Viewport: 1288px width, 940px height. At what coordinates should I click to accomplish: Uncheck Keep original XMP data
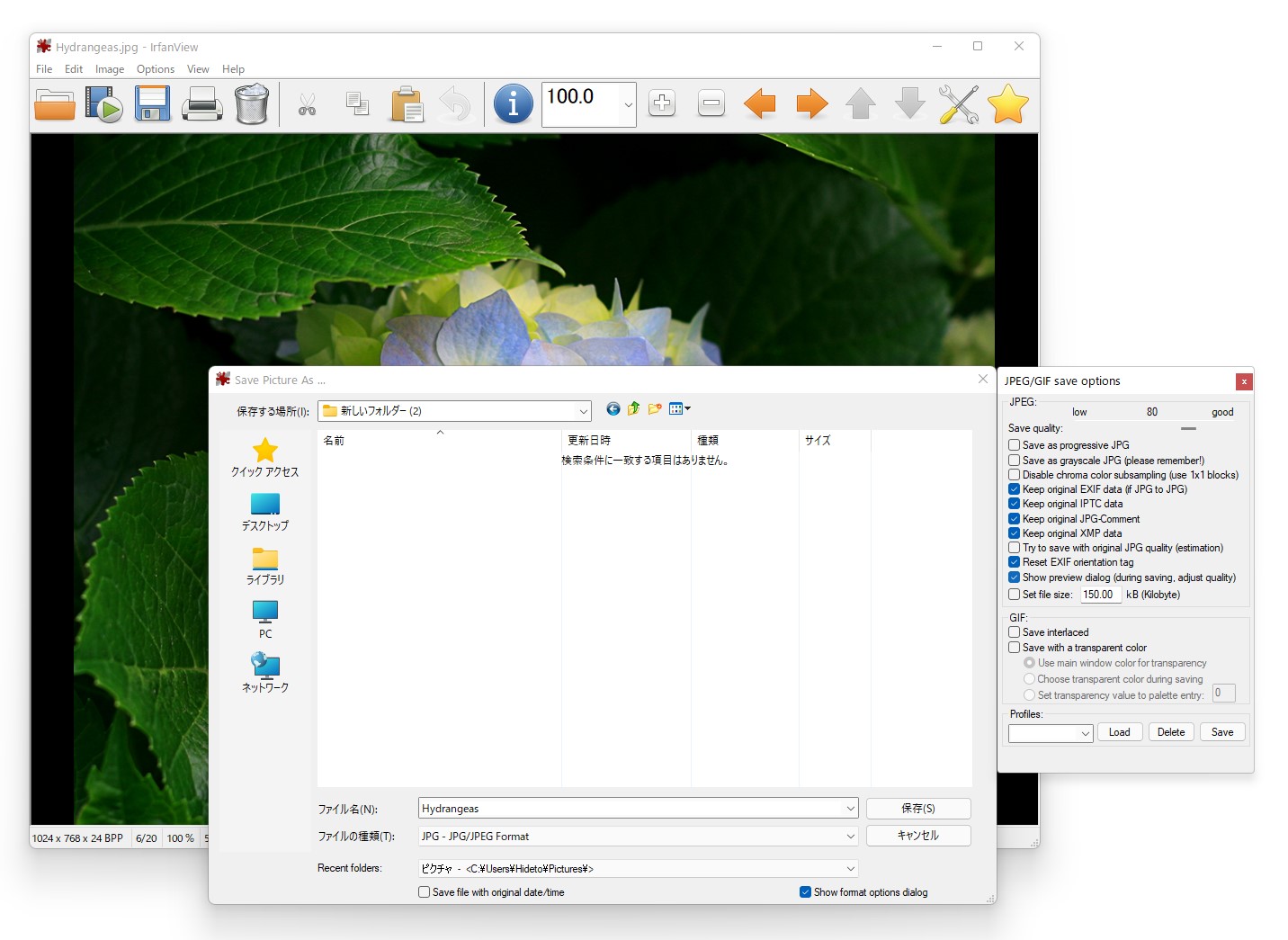[1014, 533]
